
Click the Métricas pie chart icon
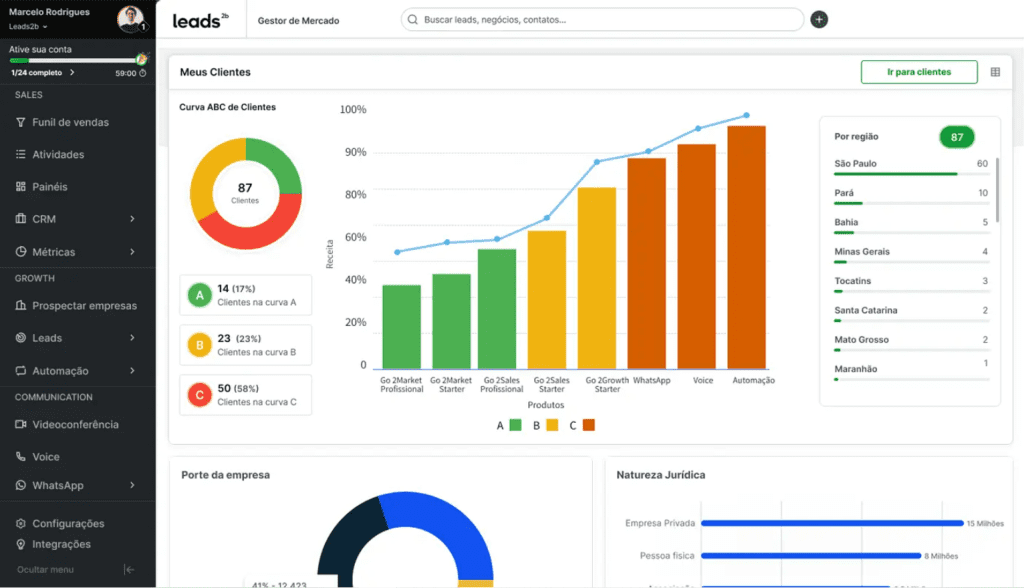pos(21,252)
